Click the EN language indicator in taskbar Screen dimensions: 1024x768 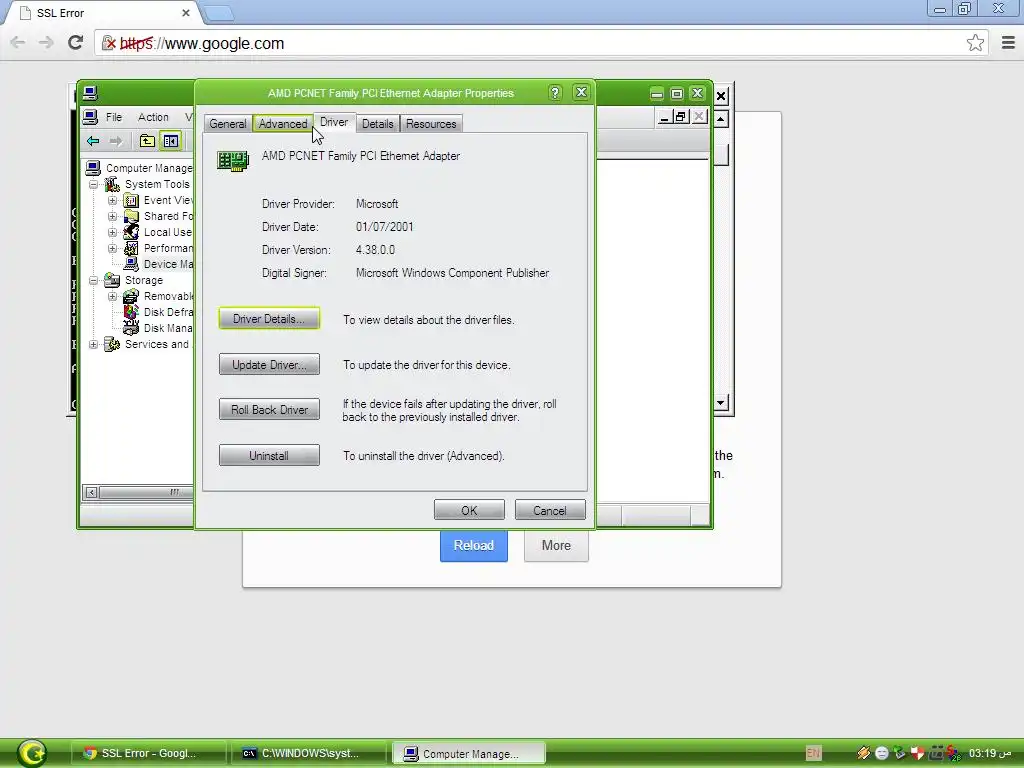813,753
